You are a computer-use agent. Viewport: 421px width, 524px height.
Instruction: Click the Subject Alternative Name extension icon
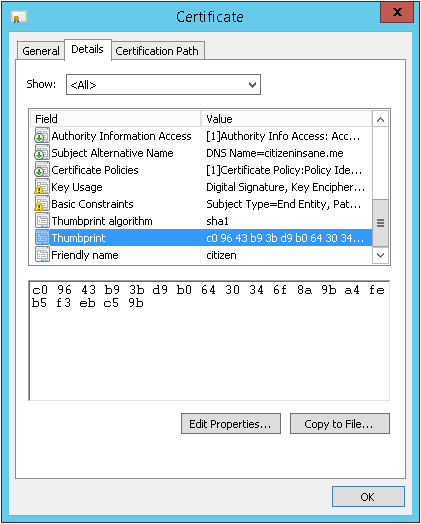pos(42,153)
